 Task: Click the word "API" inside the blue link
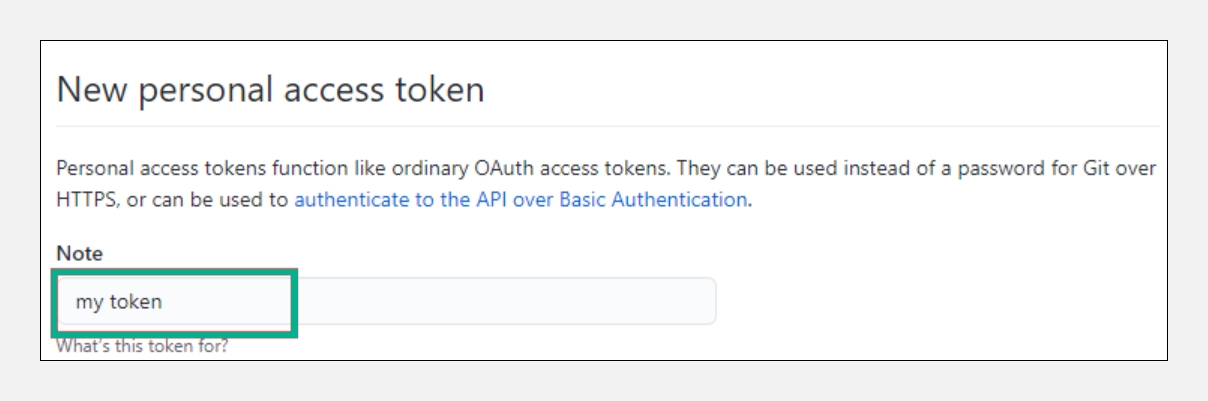coord(491,199)
